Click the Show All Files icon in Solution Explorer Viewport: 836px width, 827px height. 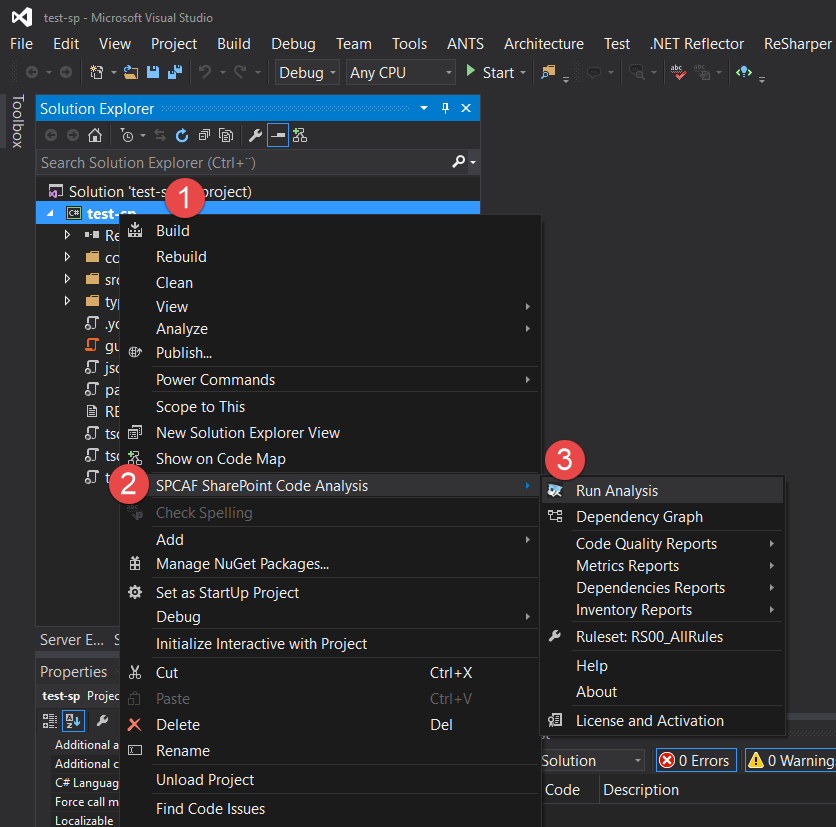pyautogui.click(x=226, y=135)
